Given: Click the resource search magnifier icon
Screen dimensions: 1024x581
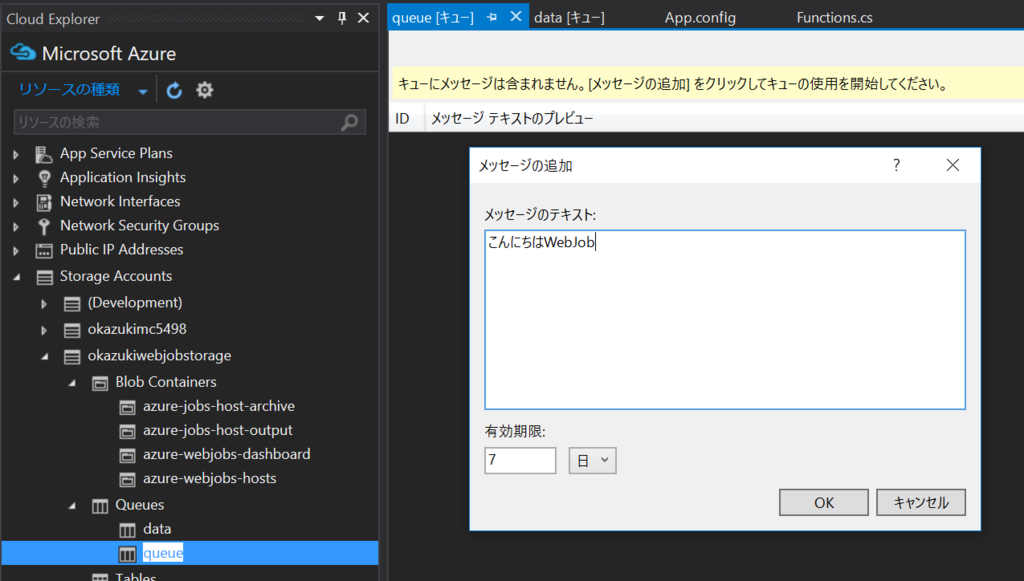Looking at the screenshot, I should 349,122.
